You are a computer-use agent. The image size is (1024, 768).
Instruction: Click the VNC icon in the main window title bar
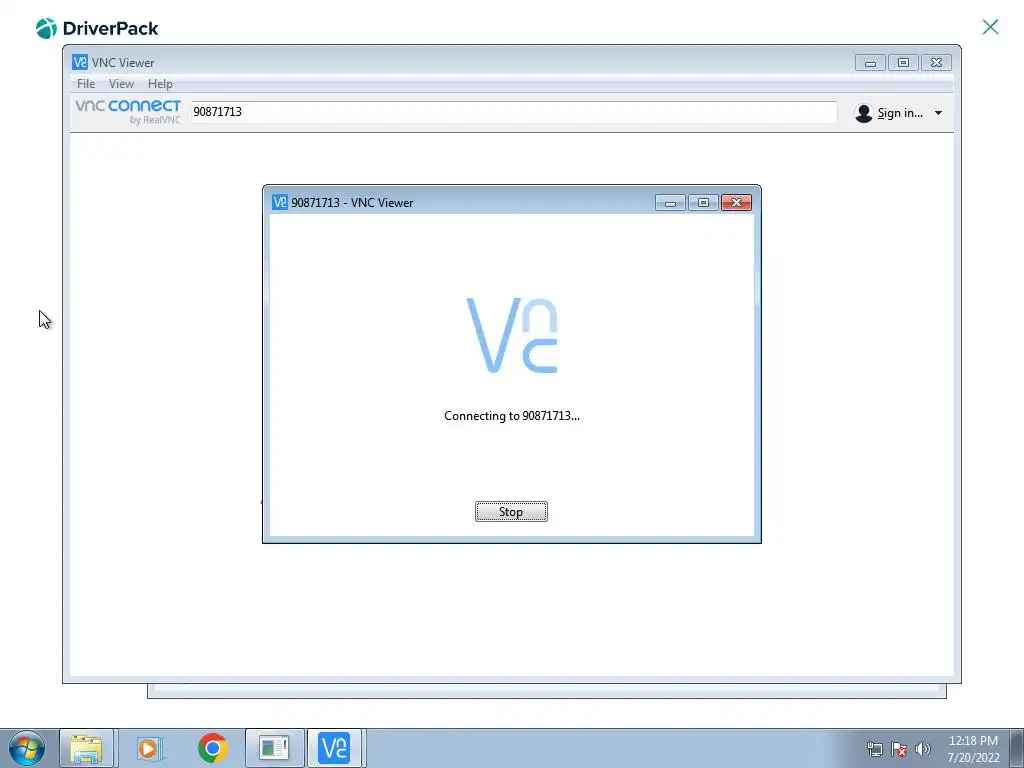point(80,62)
